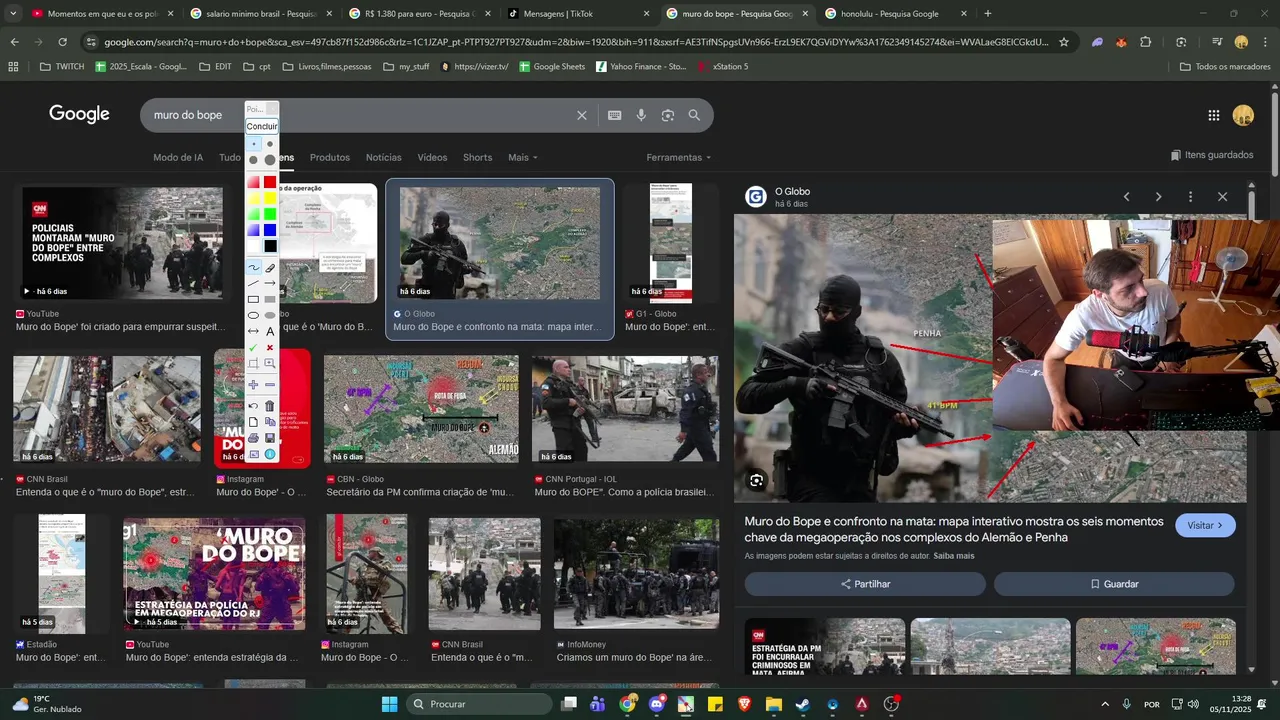Click the 'Guardar' save button
This screenshot has height=720, width=1280.
(1114, 584)
